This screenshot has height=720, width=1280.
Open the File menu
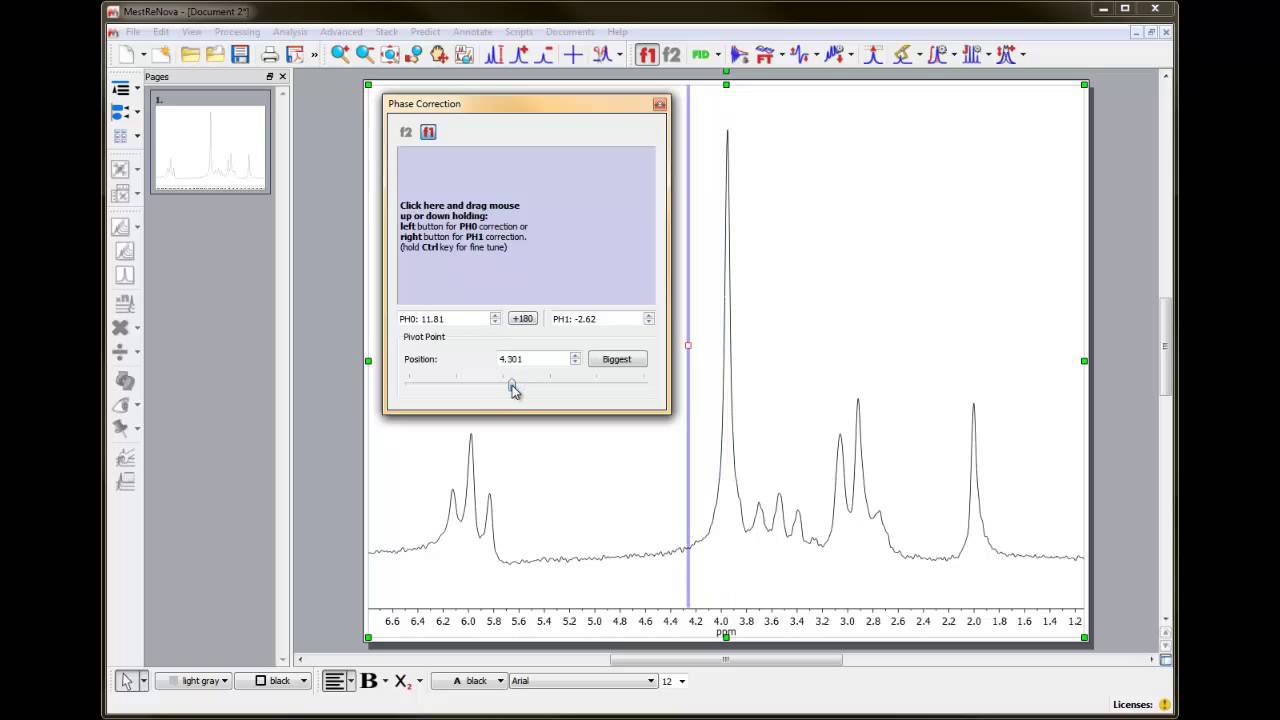[x=133, y=32]
